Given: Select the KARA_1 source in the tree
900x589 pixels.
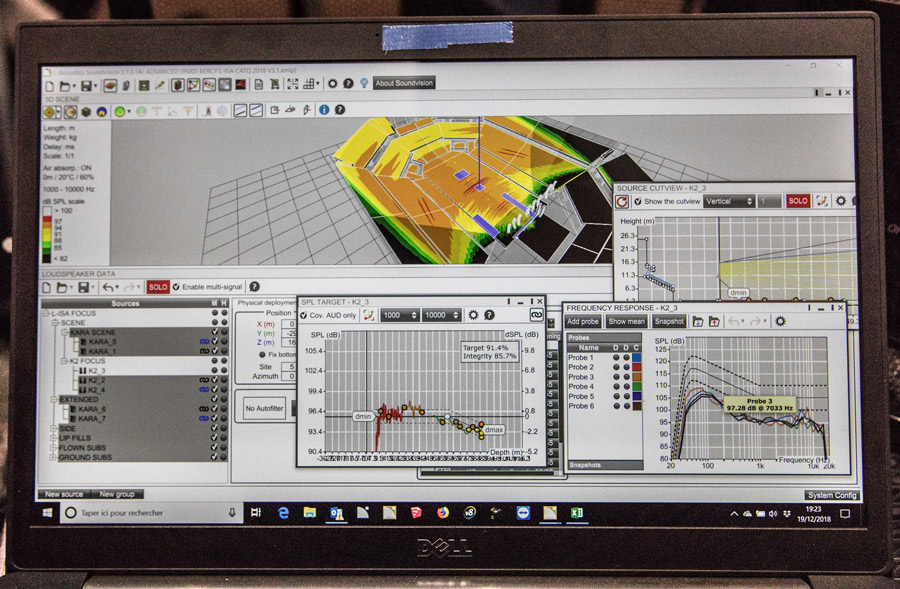Looking at the screenshot, I should pos(102,351).
